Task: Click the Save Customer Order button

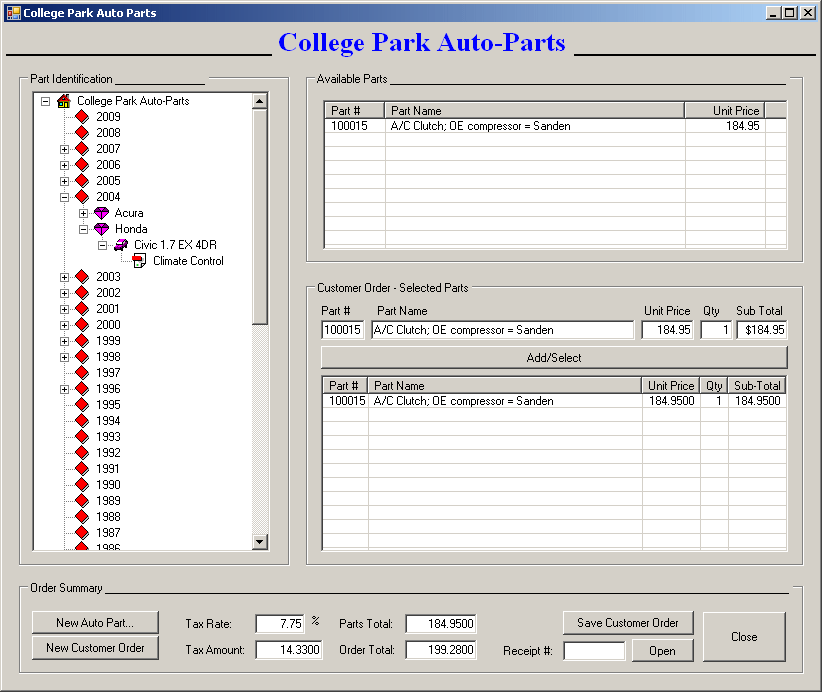Action: click(628, 622)
